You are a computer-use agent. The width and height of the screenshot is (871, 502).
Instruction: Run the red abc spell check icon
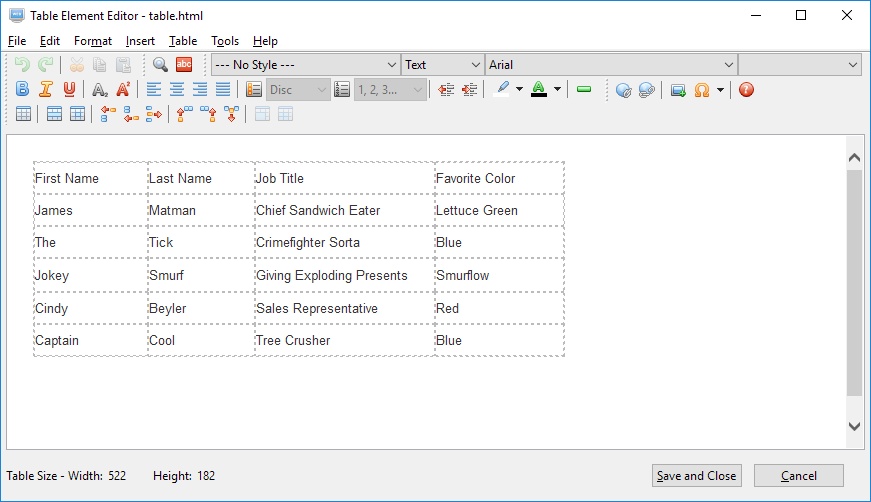(x=184, y=65)
